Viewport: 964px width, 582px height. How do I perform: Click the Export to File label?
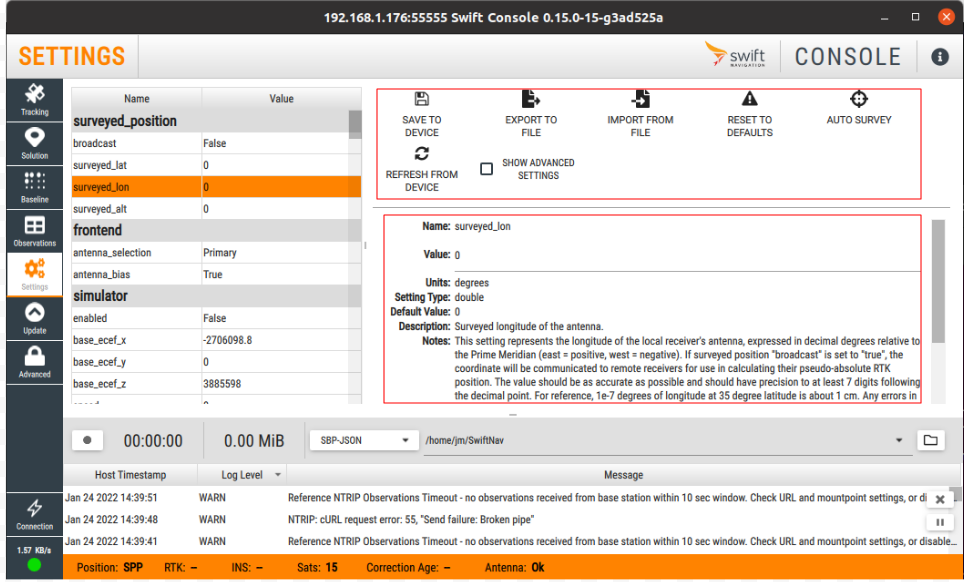(531, 126)
